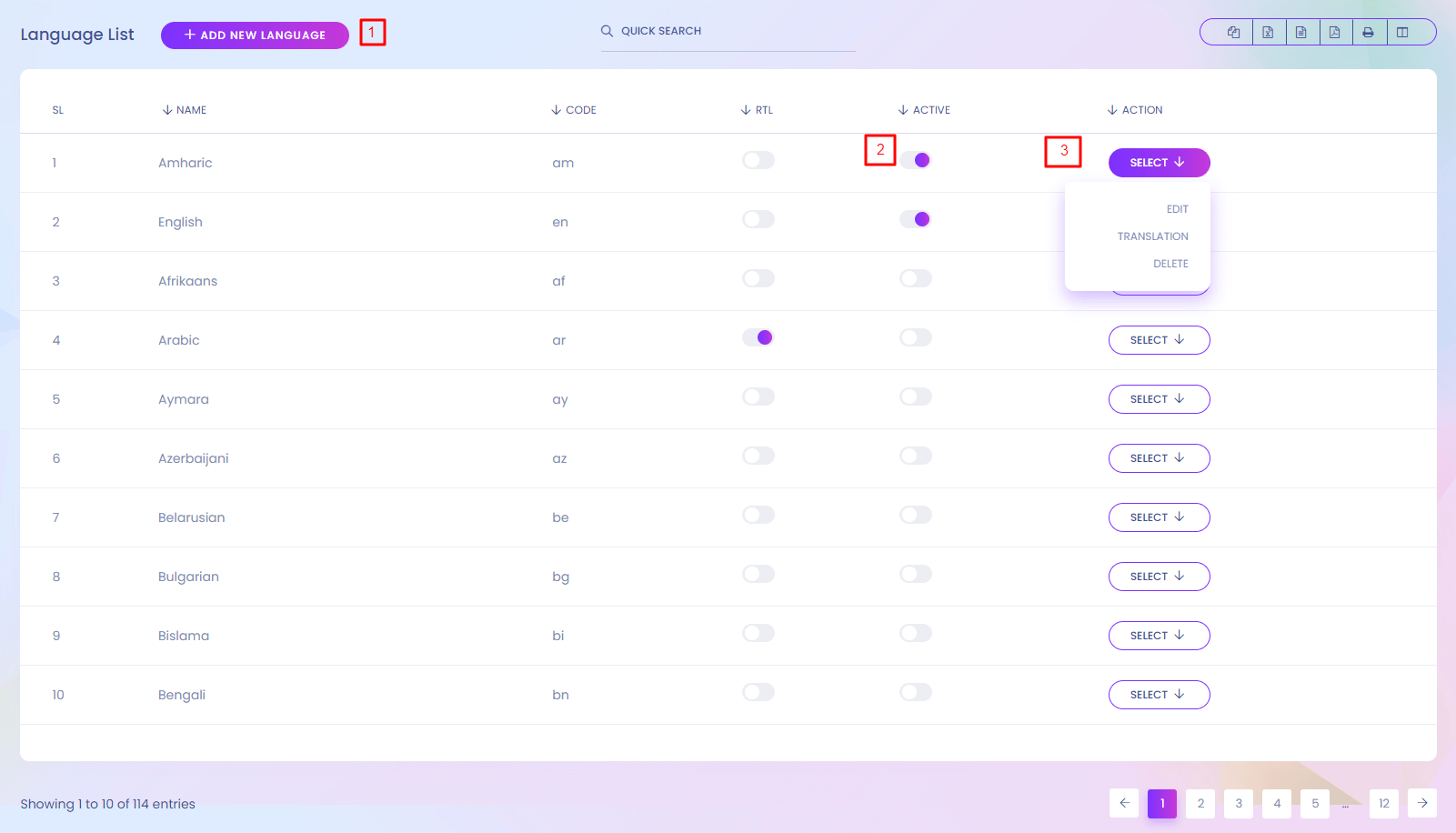
Task: Choose Translation in the action menu
Action: [1152, 236]
